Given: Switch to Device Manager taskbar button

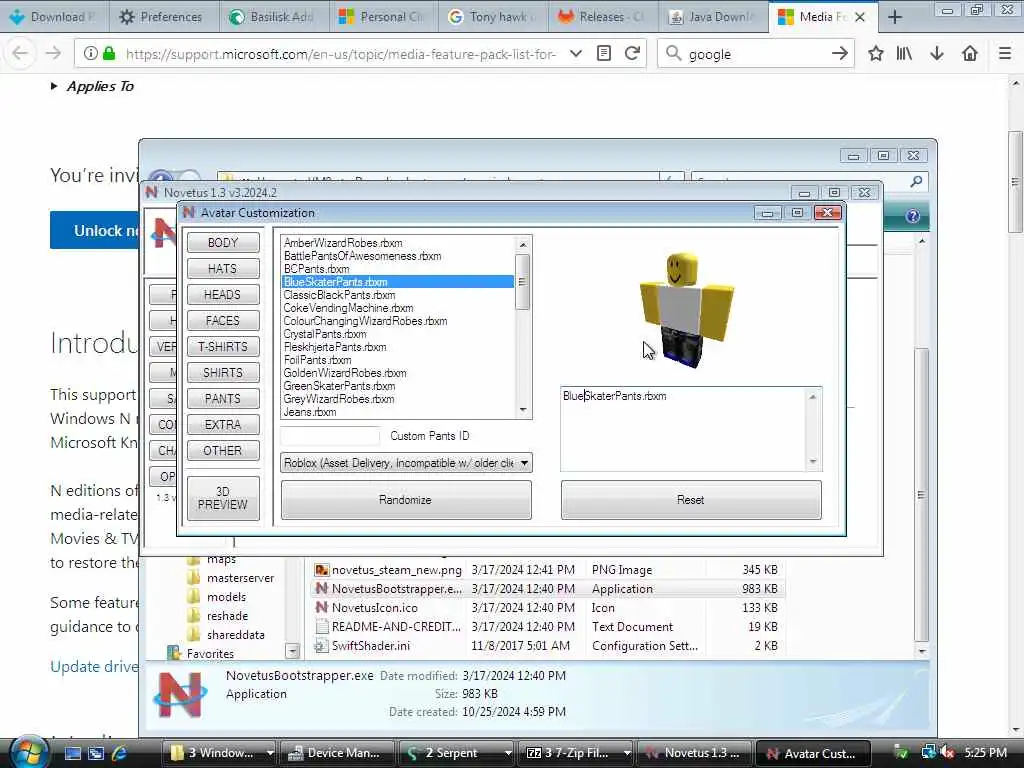Looking at the screenshot, I should 336,753.
